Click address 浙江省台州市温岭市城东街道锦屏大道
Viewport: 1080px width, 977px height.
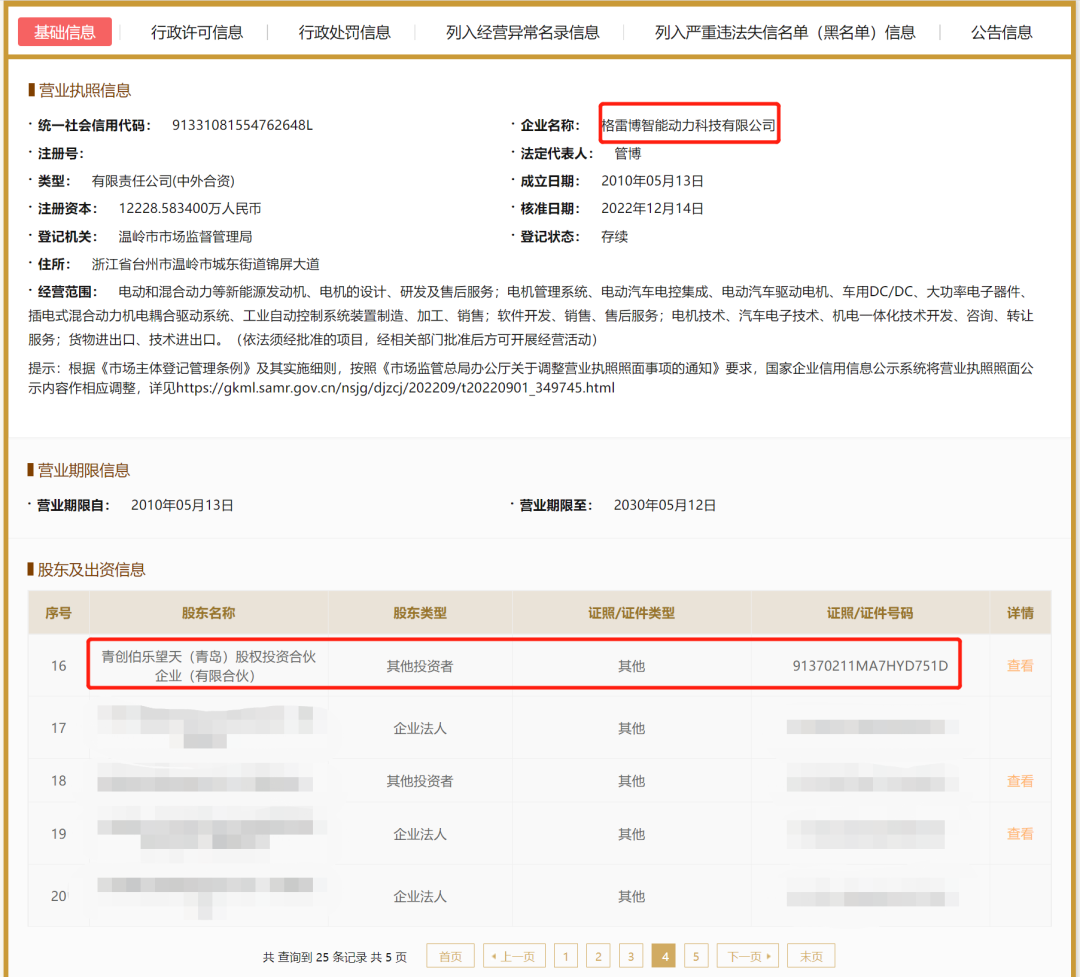(x=205, y=264)
